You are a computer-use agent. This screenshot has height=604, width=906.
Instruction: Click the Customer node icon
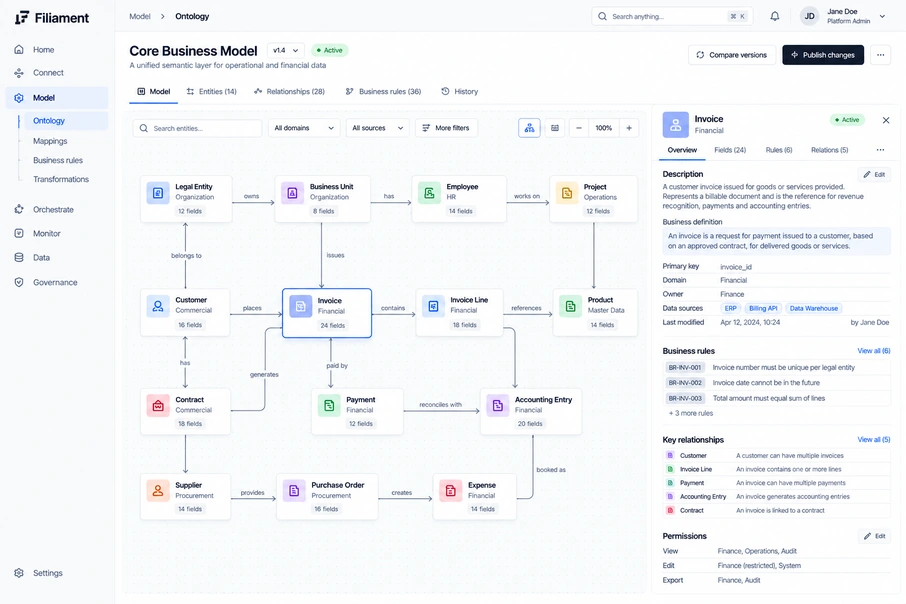pos(158,306)
